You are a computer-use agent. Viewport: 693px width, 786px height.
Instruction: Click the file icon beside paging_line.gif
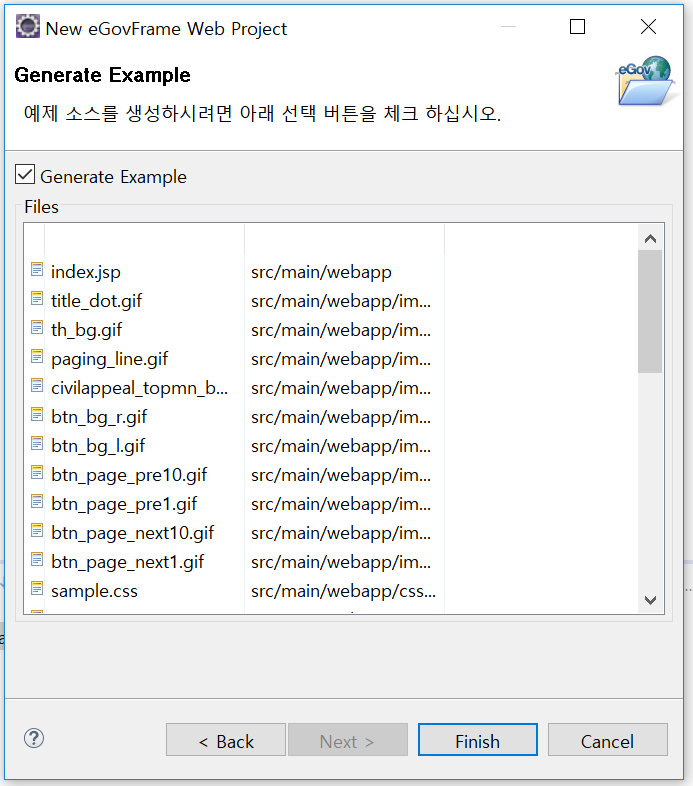(x=37, y=357)
